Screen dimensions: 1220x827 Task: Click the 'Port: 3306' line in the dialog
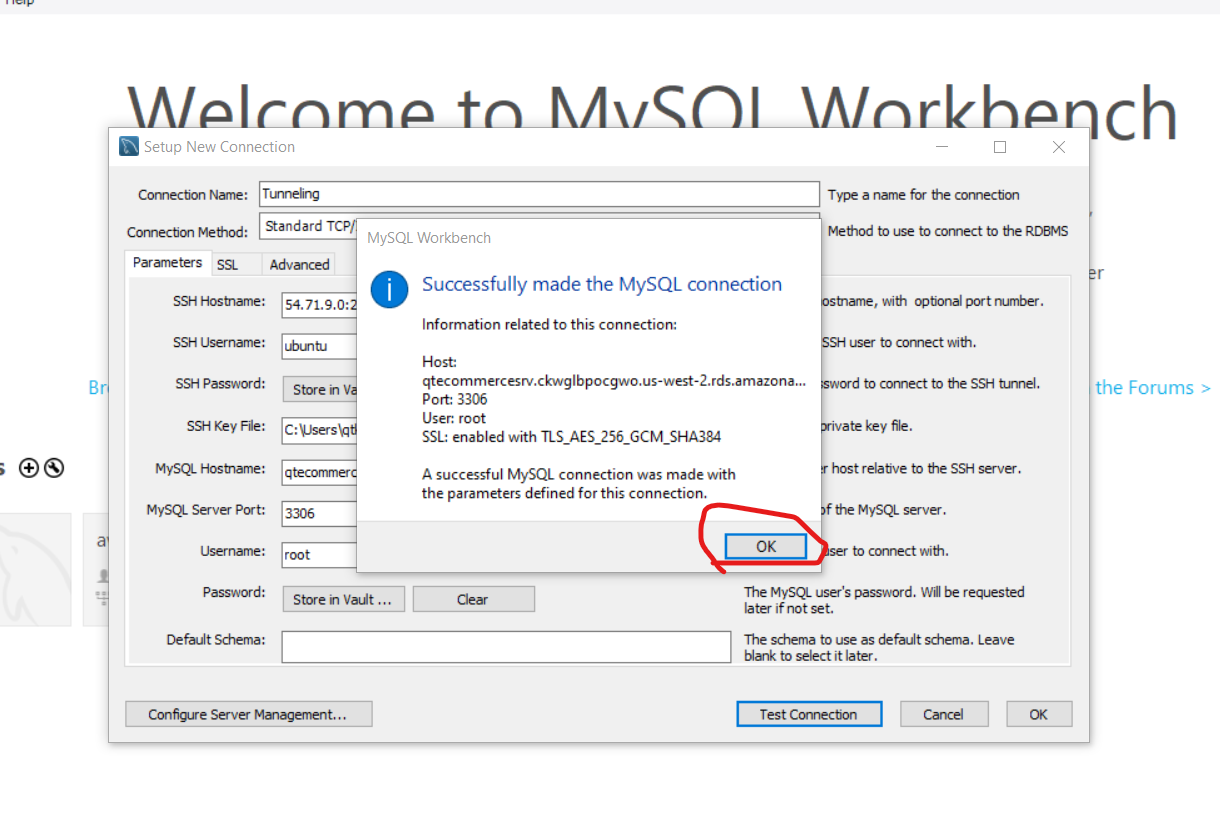pyautogui.click(x=455, y=399)
